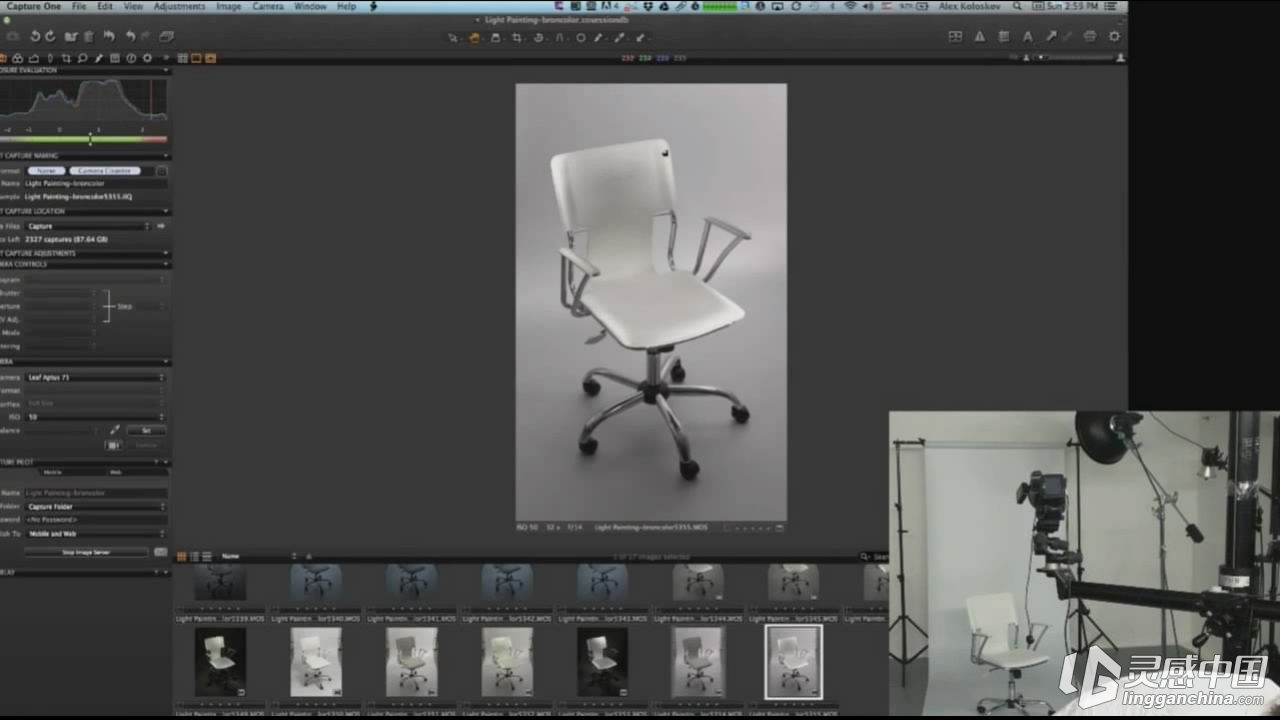1280x720 pixels.
Task: Open the metadata info tool tab
Action: point(131,58)
